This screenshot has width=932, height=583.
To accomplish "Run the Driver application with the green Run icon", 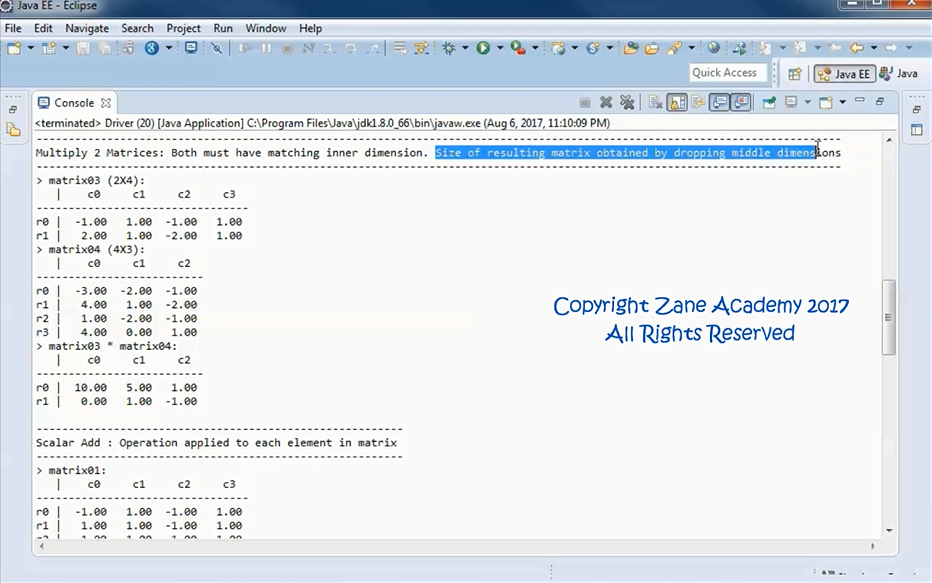I will coord(484,47).
